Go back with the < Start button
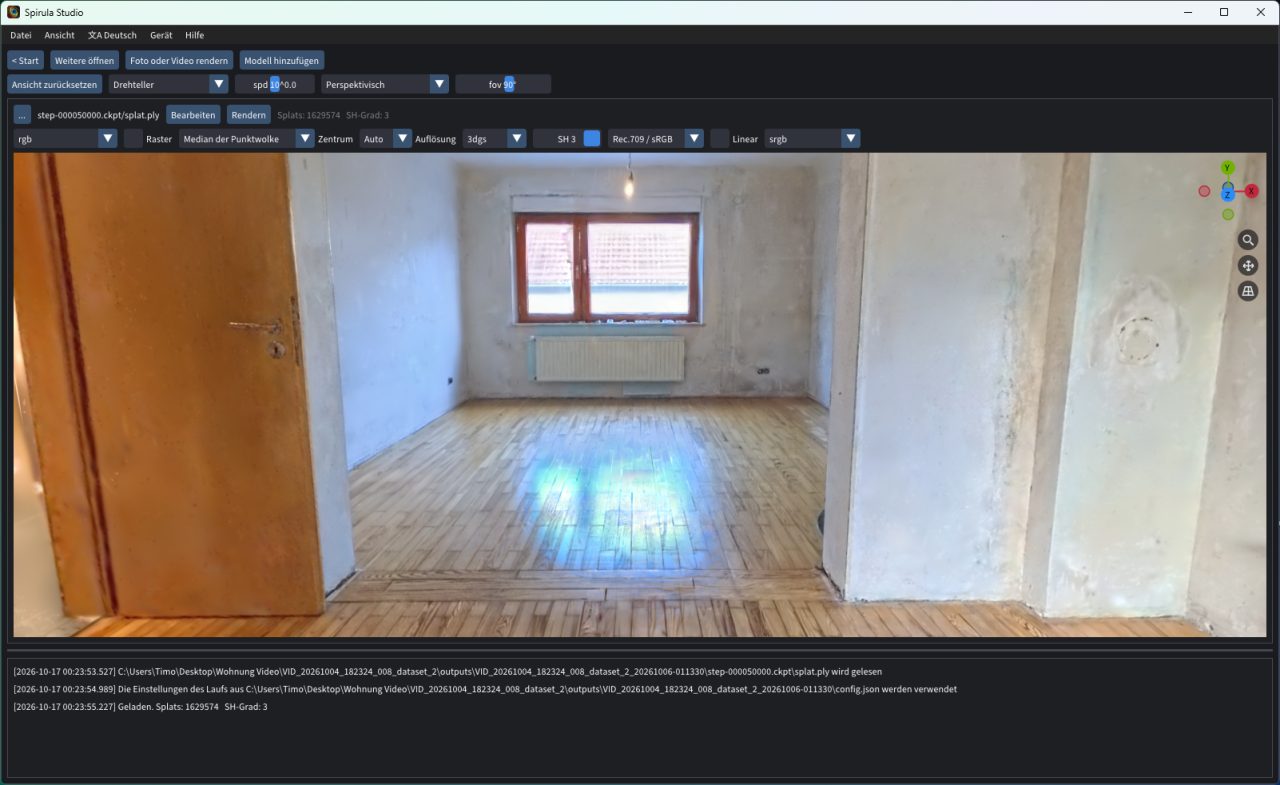 (x=26, y=60)
